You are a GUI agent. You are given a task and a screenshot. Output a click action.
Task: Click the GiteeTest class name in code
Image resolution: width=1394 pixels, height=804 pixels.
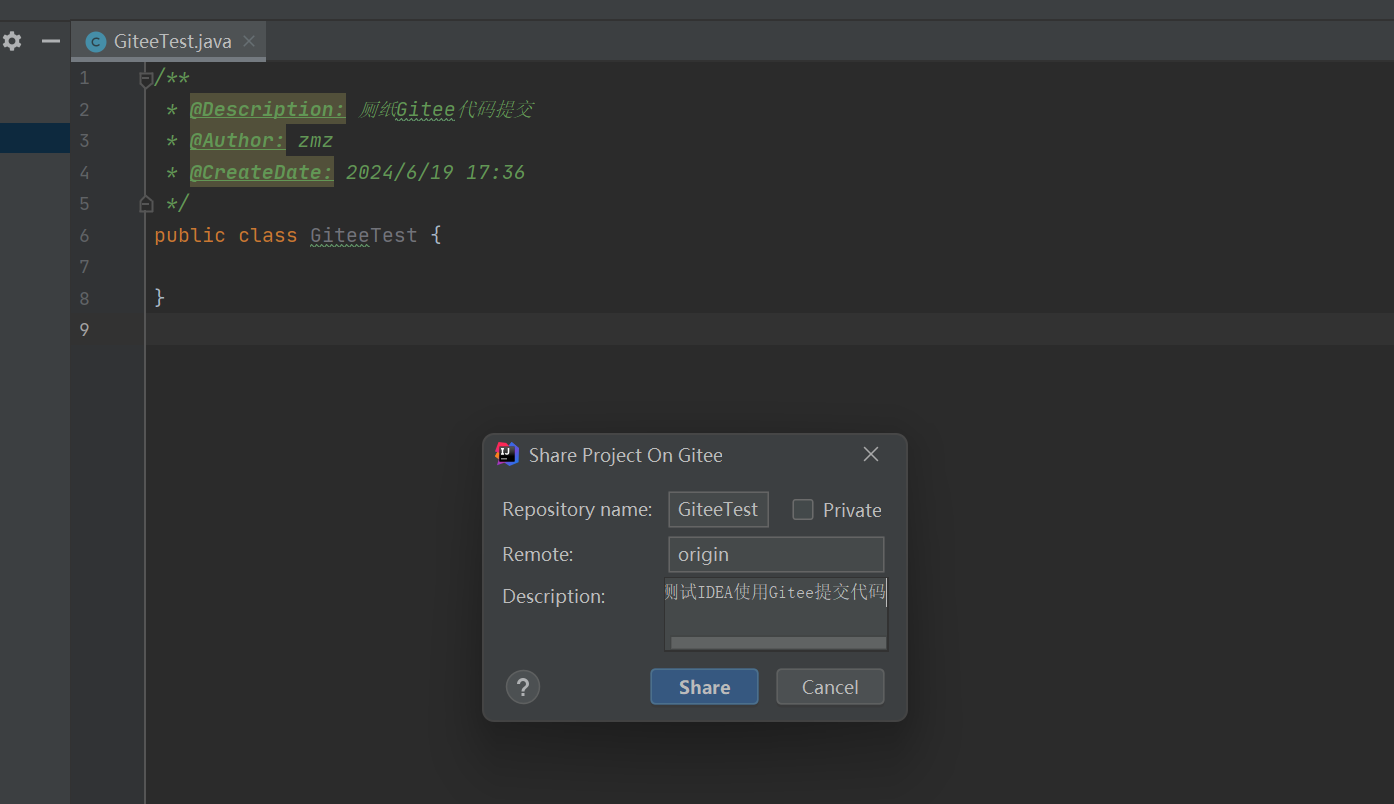click(x=364, y=235)
